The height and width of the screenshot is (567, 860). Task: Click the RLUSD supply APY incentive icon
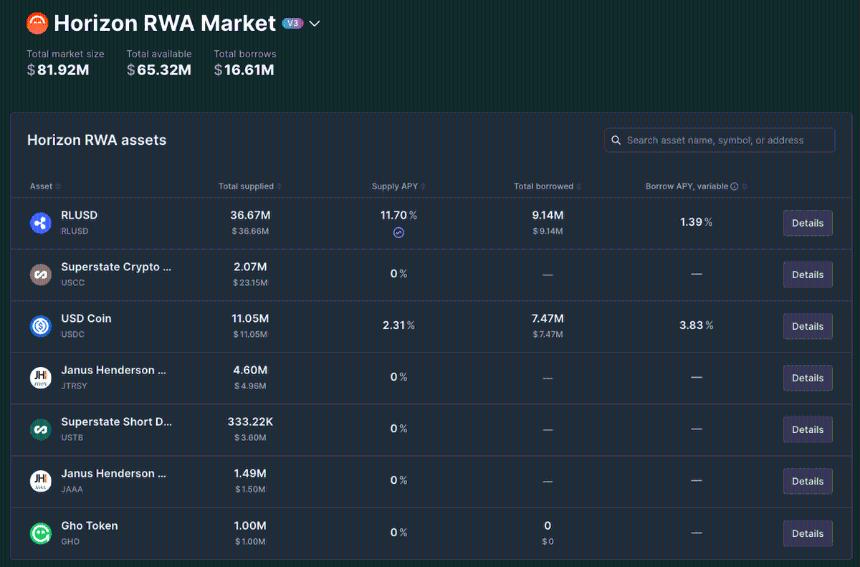[399, 233]
